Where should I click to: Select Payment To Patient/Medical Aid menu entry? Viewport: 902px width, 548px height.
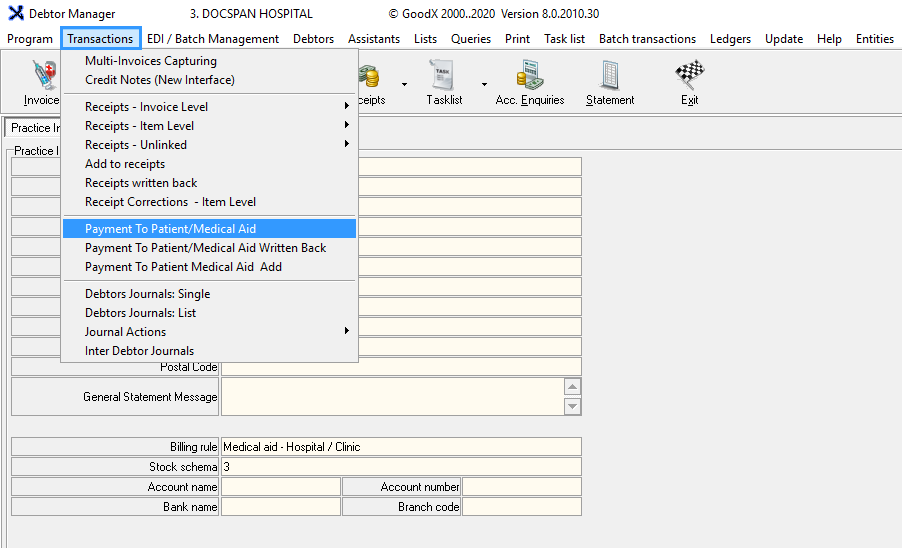point(170,229)
